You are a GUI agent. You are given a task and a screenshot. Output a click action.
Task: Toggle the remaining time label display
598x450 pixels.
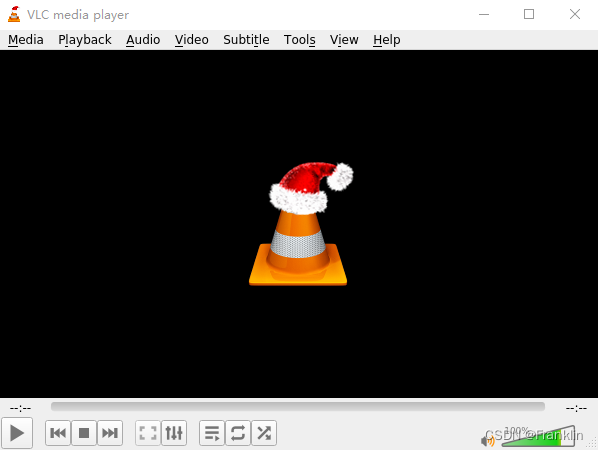[576, 408]
